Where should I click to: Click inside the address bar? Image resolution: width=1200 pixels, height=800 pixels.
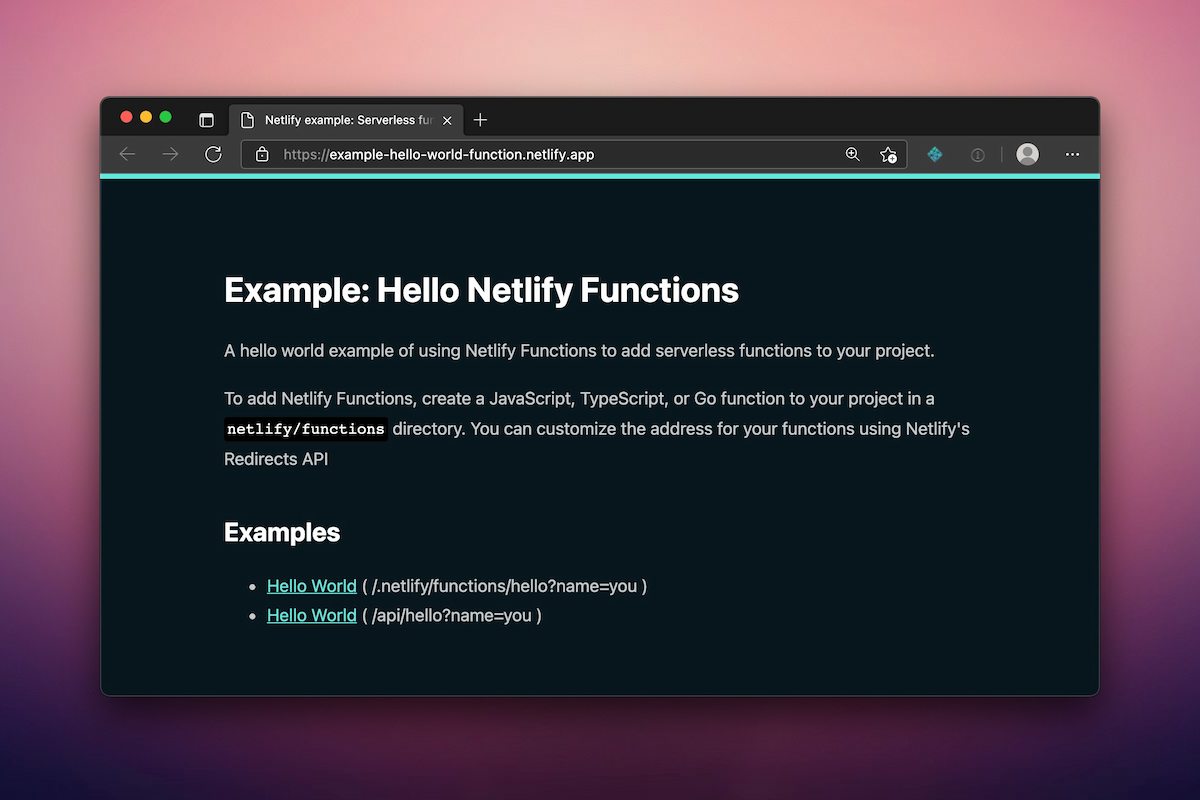(550, 154)
